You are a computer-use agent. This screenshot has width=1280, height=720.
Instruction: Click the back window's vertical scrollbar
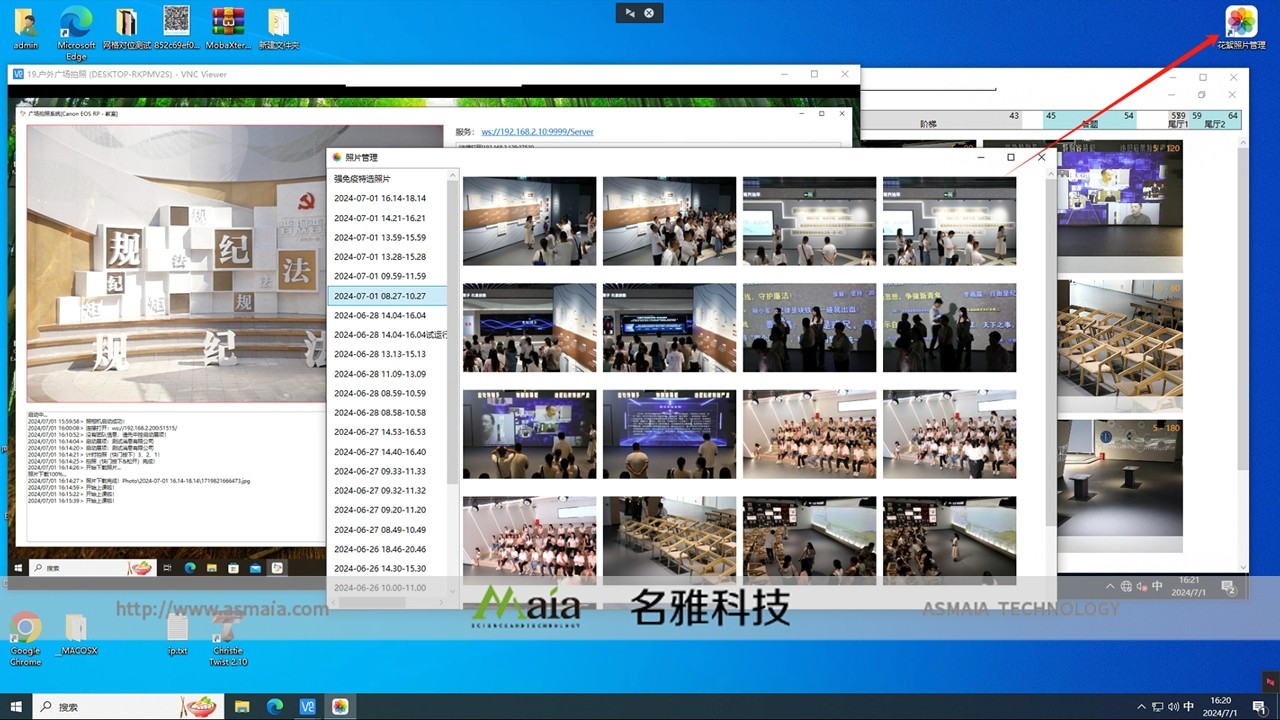tap(1243, 310)
